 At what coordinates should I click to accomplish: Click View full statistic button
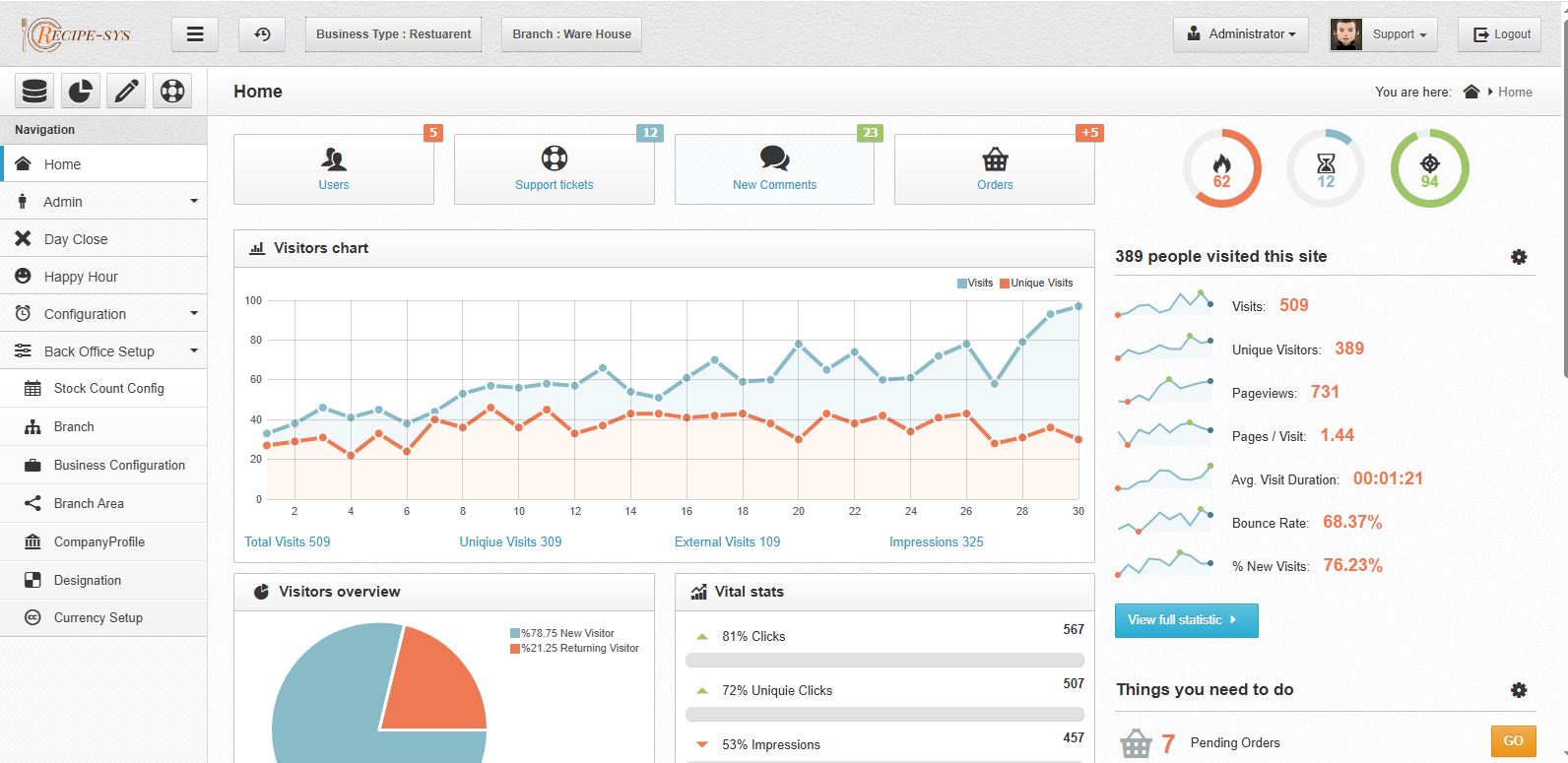1186,620
